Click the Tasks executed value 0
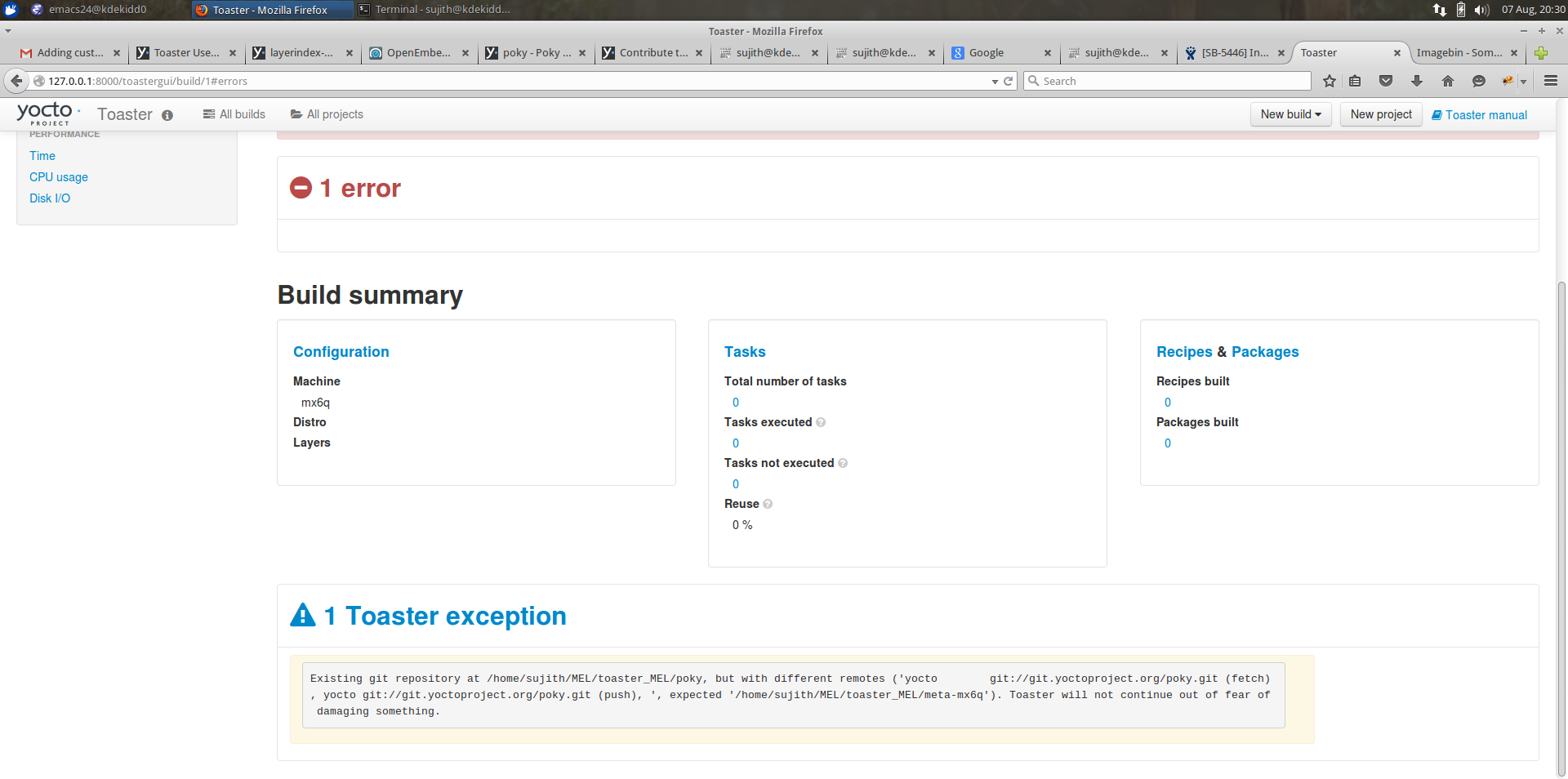The image size is (1568, 779). pyautogui.click(x=736, y=443)
